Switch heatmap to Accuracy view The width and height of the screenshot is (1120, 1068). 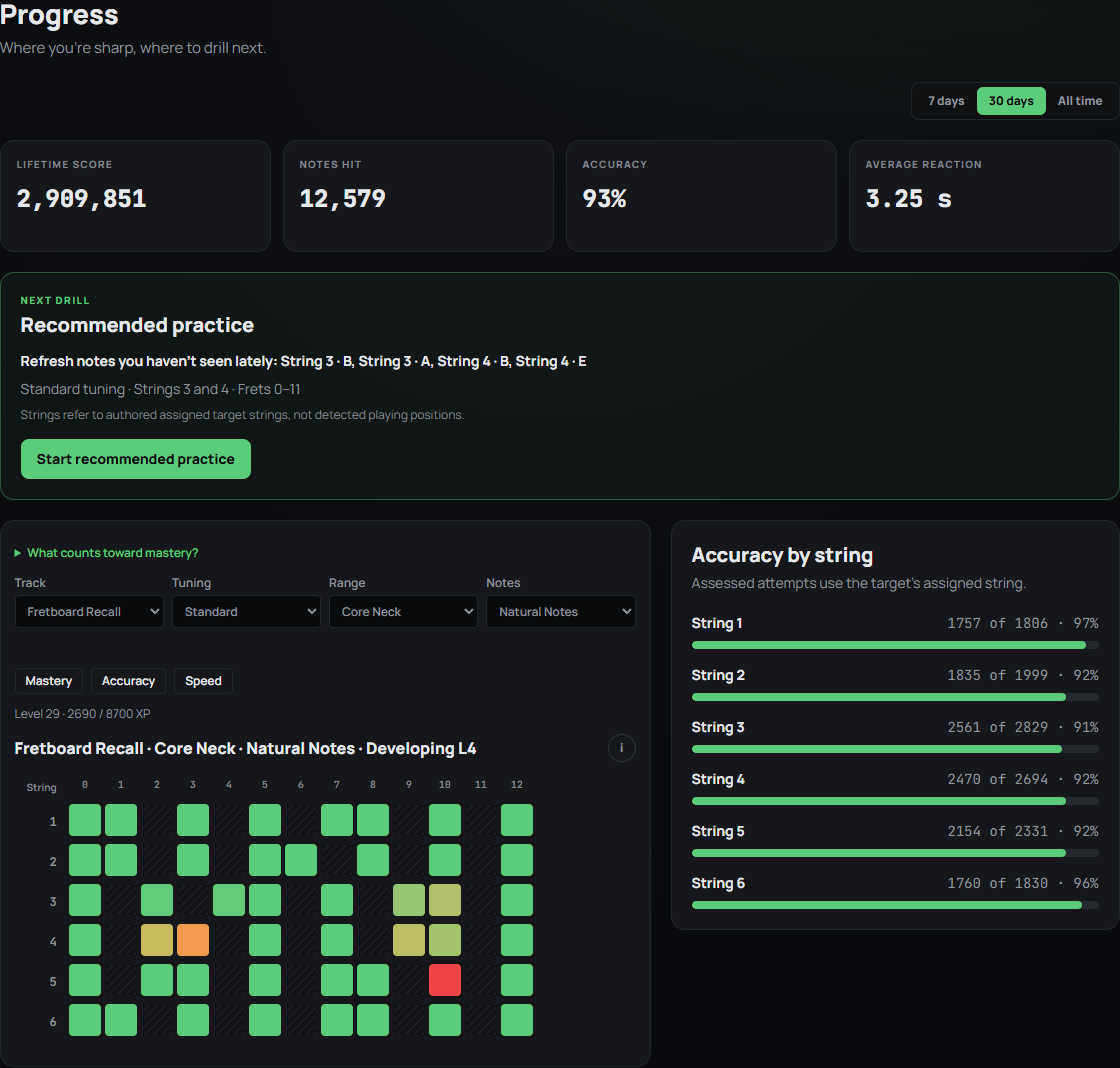(129, 681)
